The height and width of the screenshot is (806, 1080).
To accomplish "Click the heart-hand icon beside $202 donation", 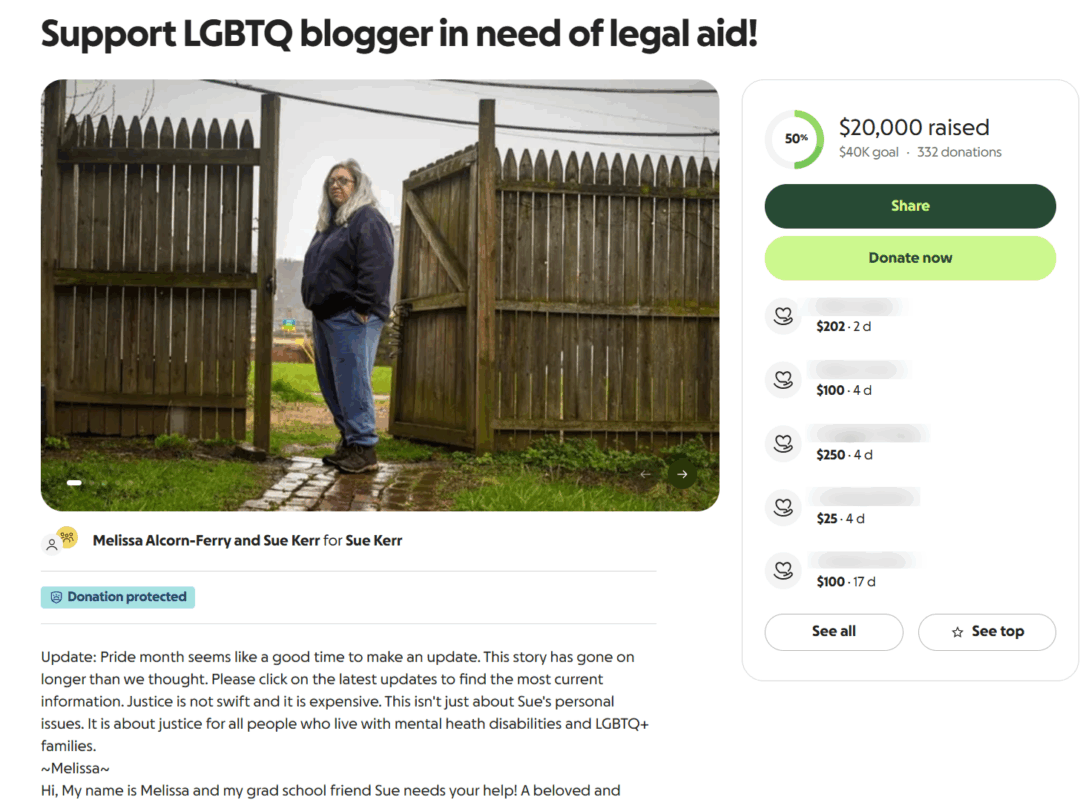I will click(x=783, y=316).
